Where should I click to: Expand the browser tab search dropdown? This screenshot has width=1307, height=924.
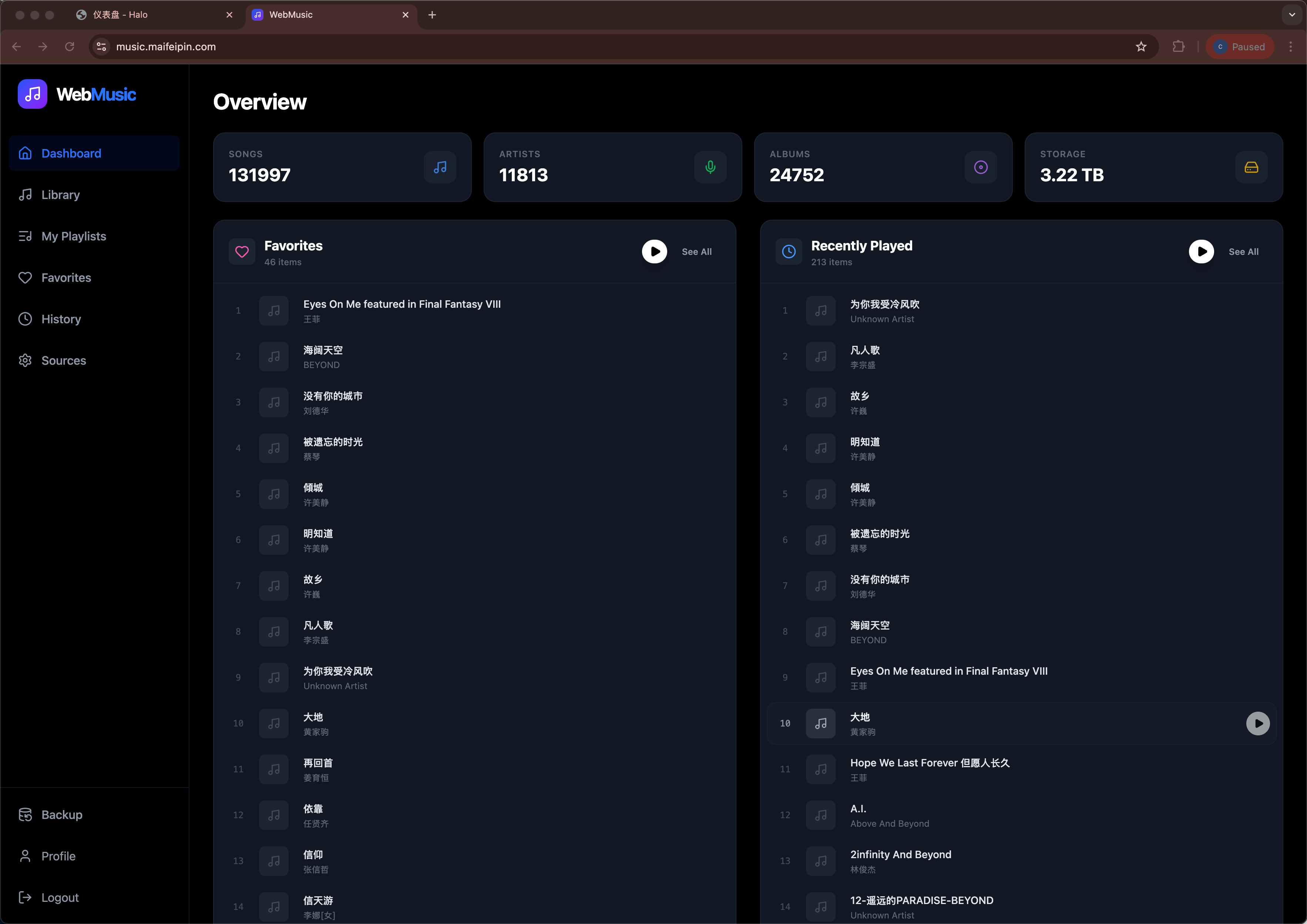pos(1291,15)
